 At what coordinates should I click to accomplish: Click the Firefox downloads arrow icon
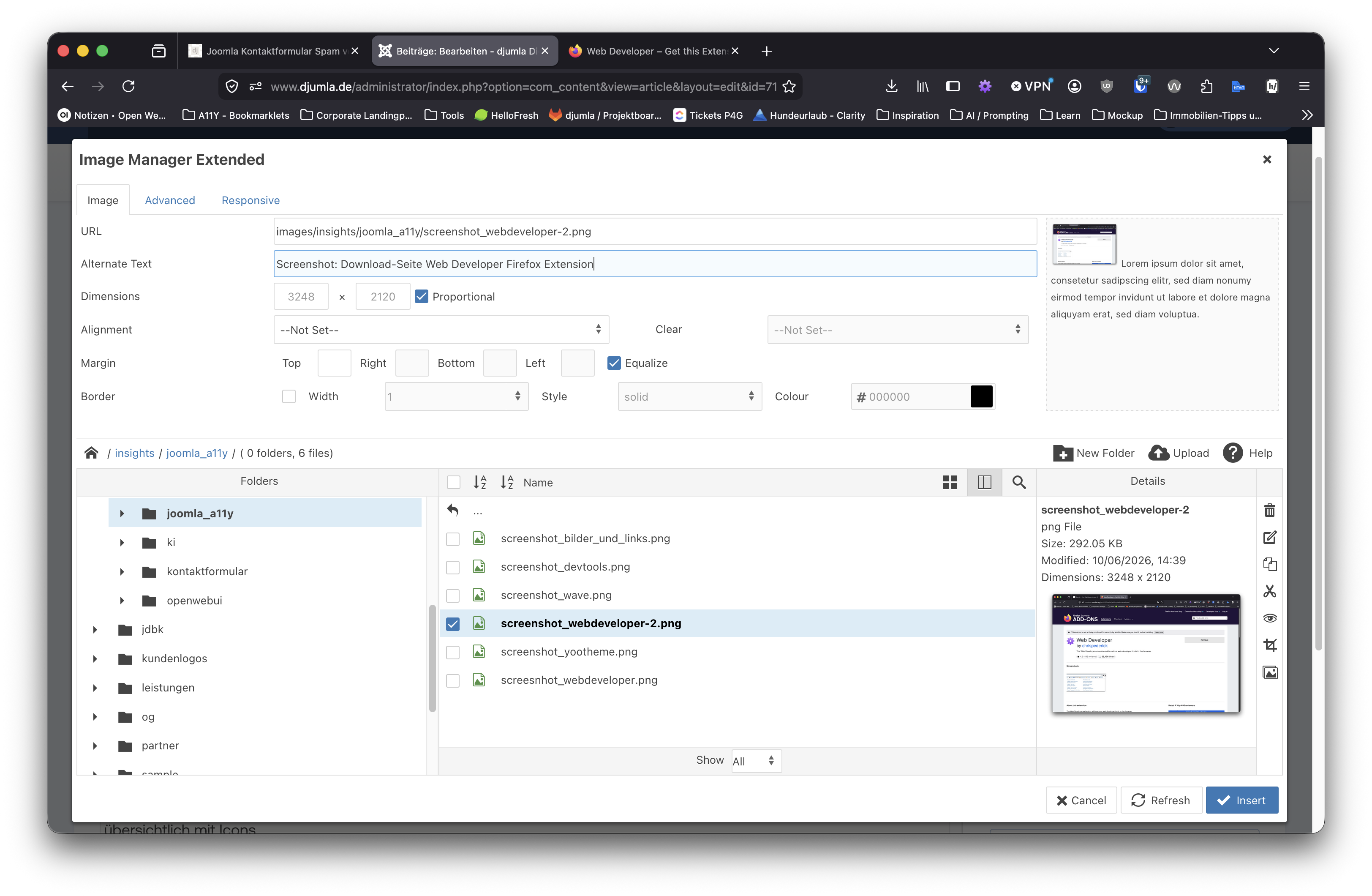pos(891,87)
